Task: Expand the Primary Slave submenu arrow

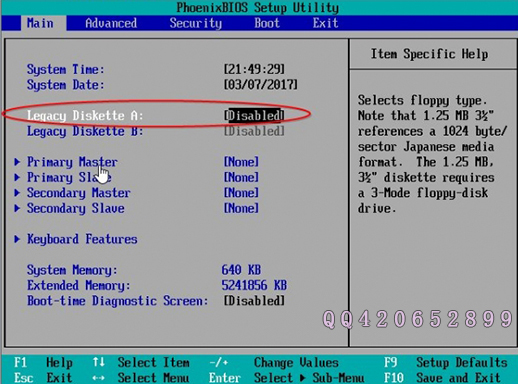Action: pyautogui.click(x=17, y=177)
